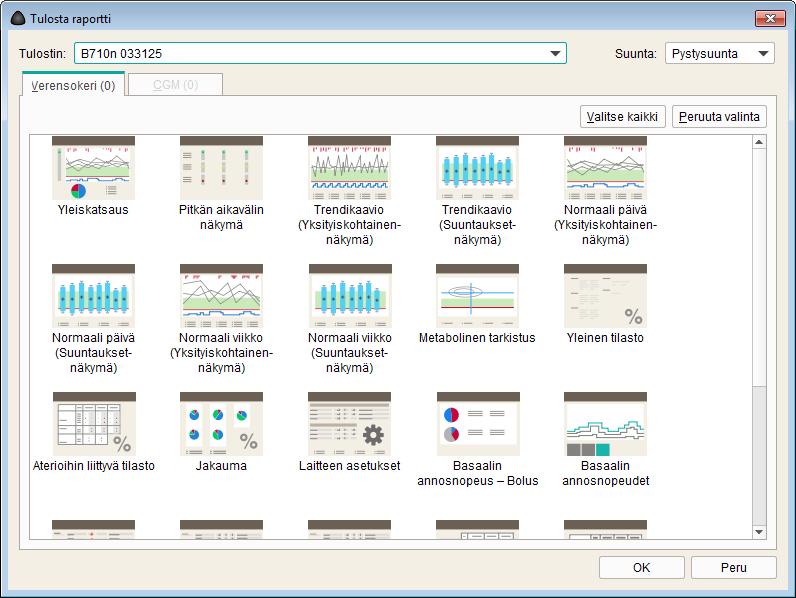This screenshot has width=796, height=598.
Task: Open the Tulostin printer dropdown
Action: coord(320,53)
